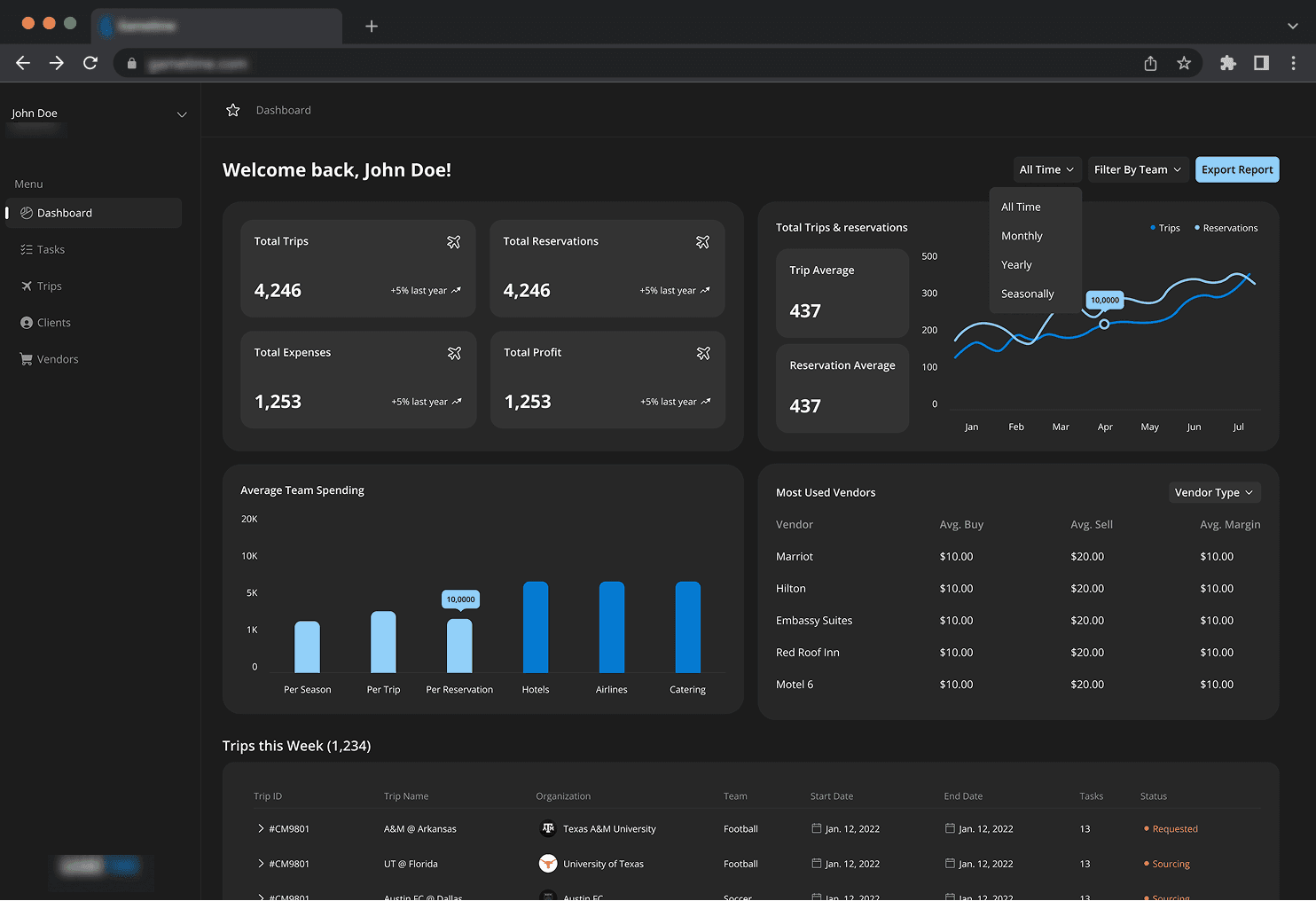
Task: Click the star icon beside Dashboard breadcrumb
Action: click(233, 110)
